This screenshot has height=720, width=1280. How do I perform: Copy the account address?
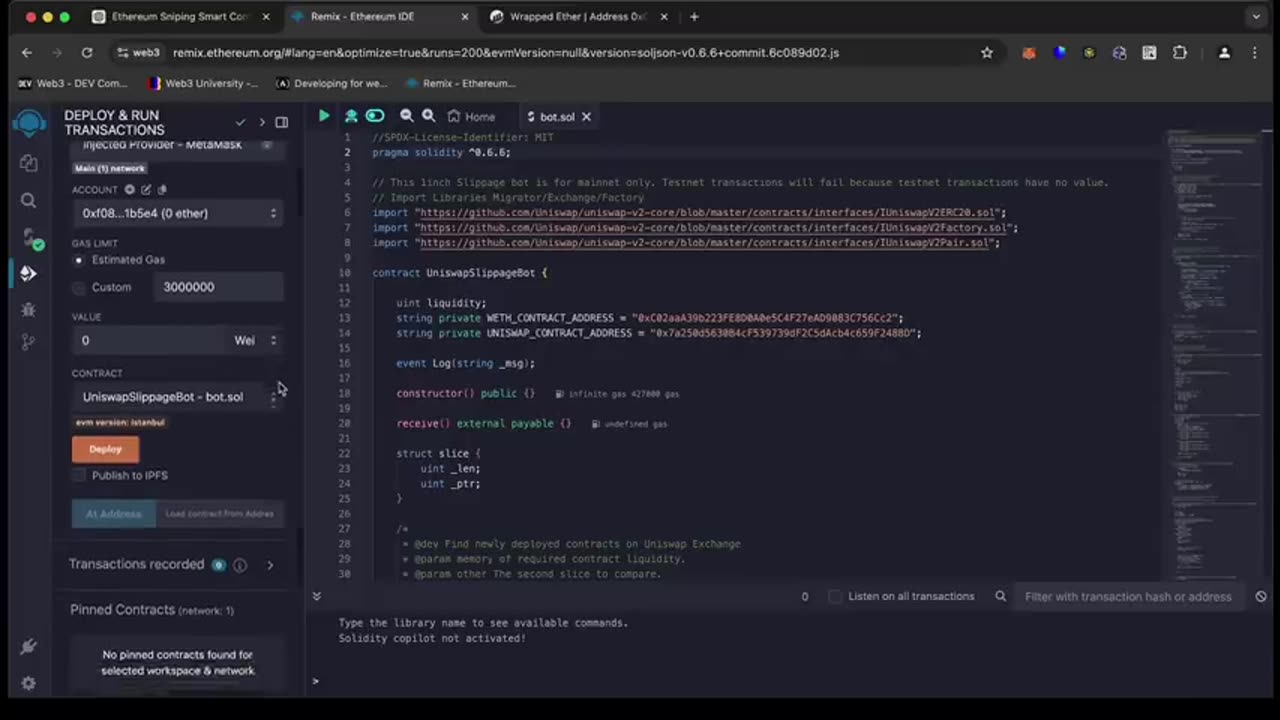162,189
